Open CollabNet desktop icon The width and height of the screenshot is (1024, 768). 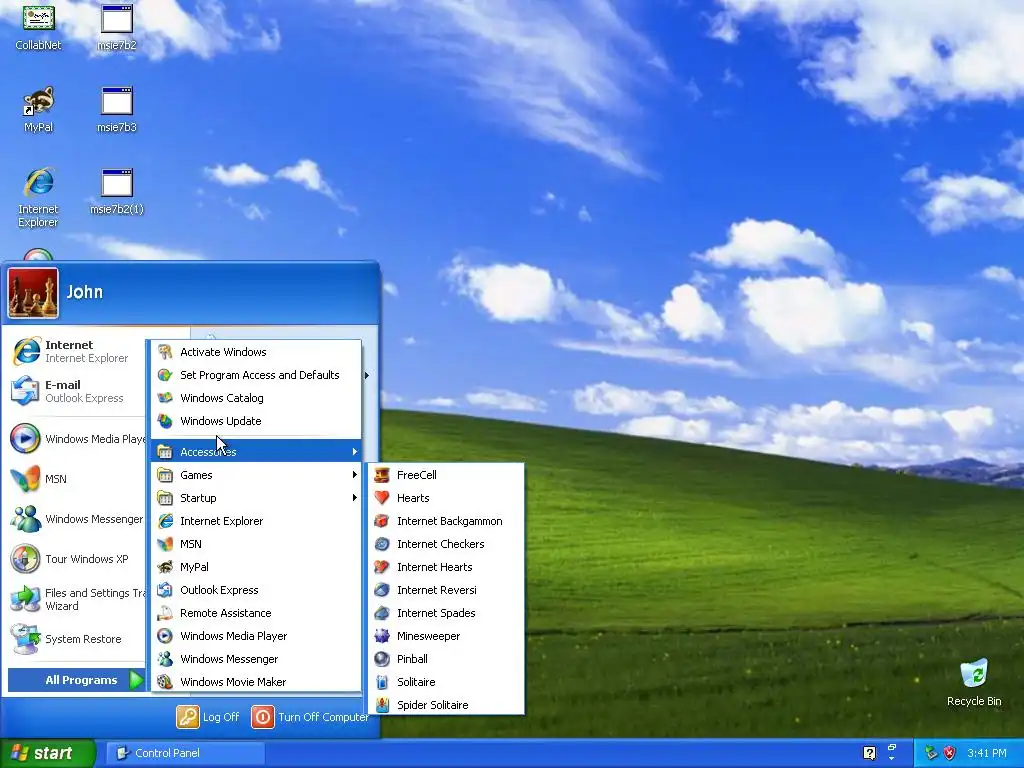coord(39,27)
